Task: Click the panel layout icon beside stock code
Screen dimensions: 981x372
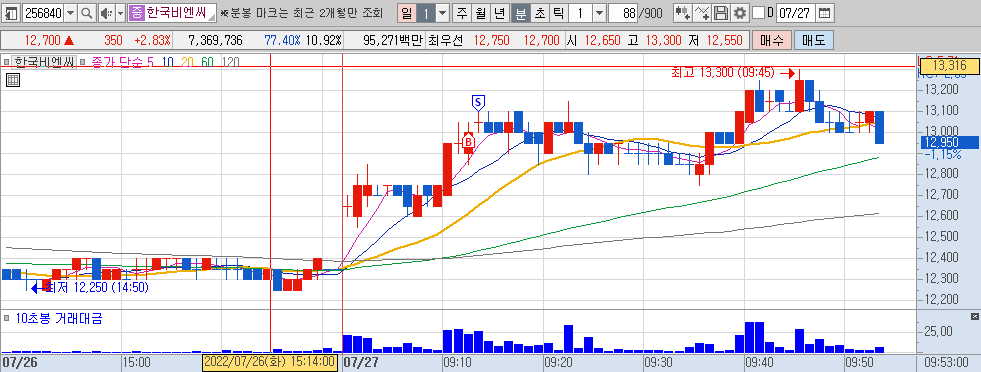Action: click(x=12, y=13)
